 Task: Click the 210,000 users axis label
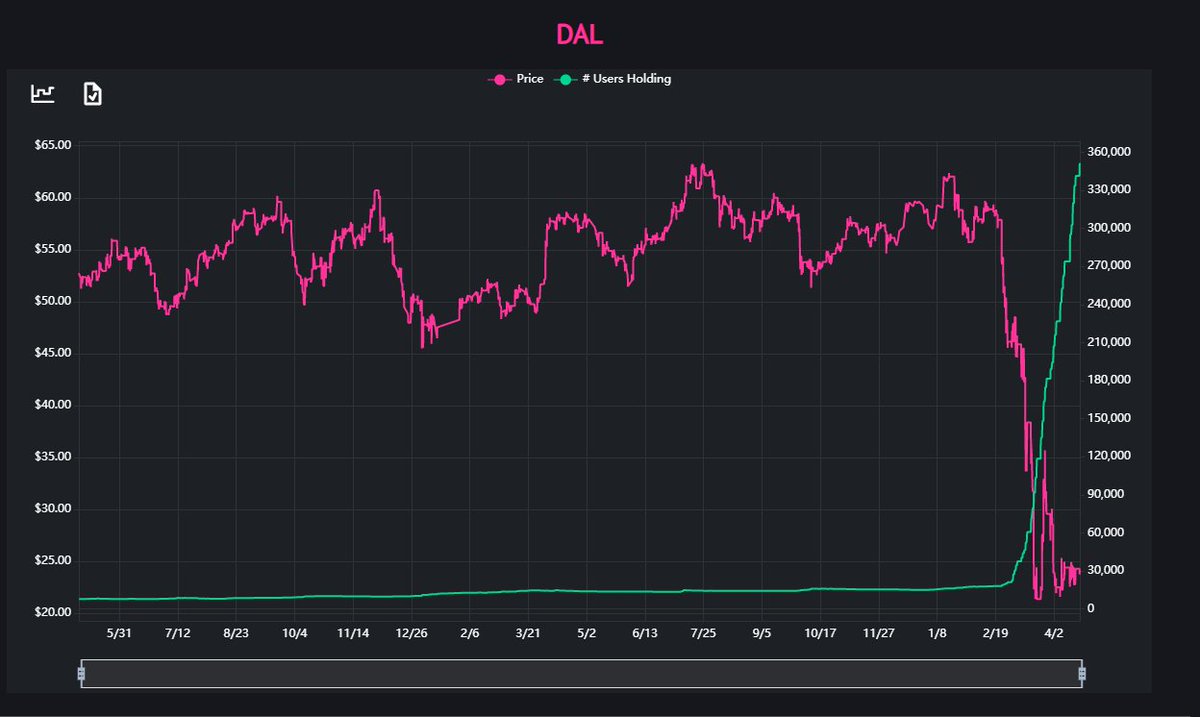point(1110,342)
